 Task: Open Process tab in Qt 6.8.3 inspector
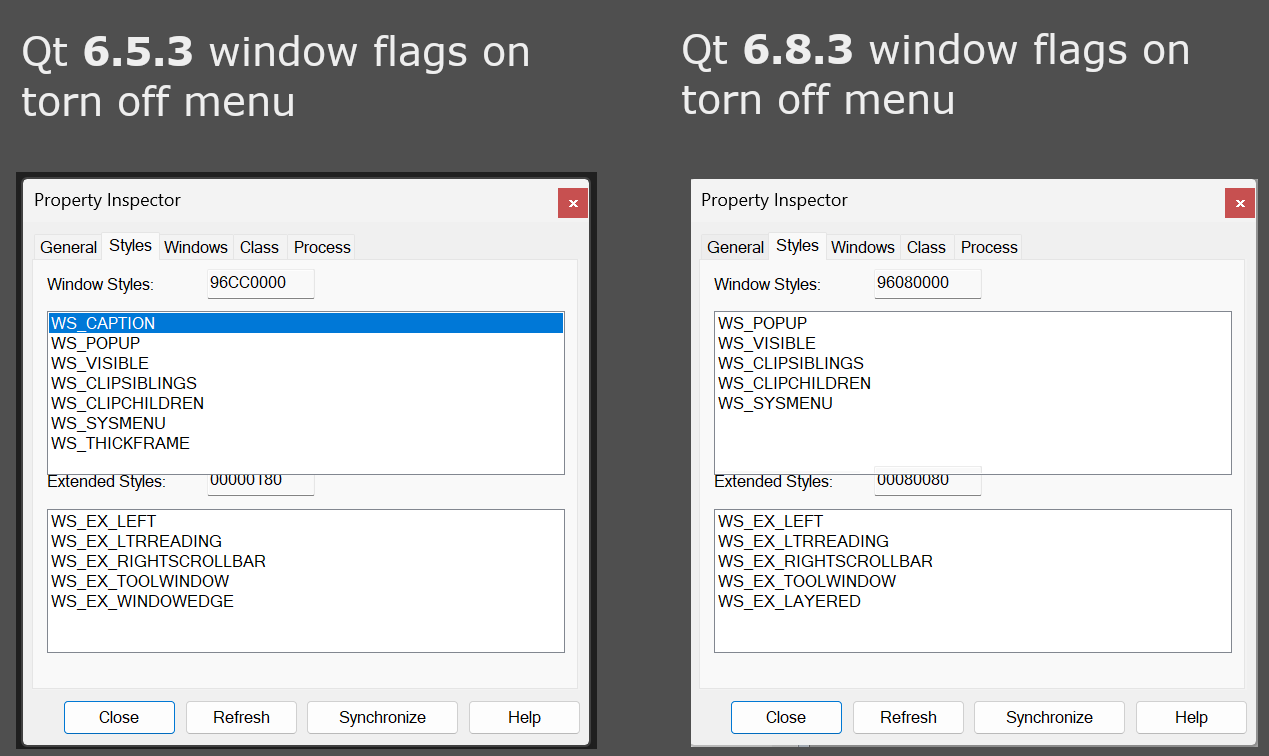(x=989, y=247)
